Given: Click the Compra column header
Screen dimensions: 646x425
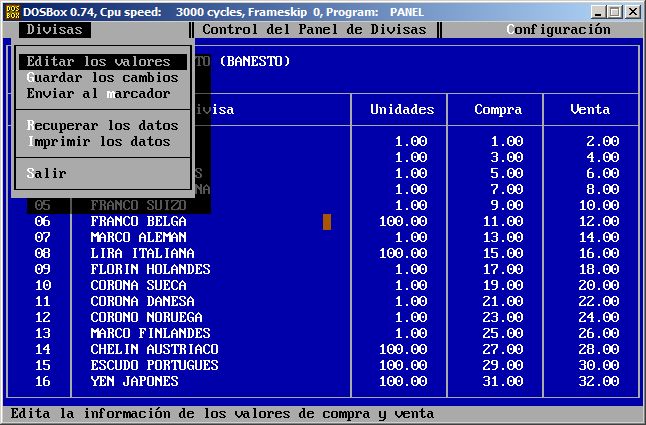Looking at the screenshot, I should [x=498, y=110].
